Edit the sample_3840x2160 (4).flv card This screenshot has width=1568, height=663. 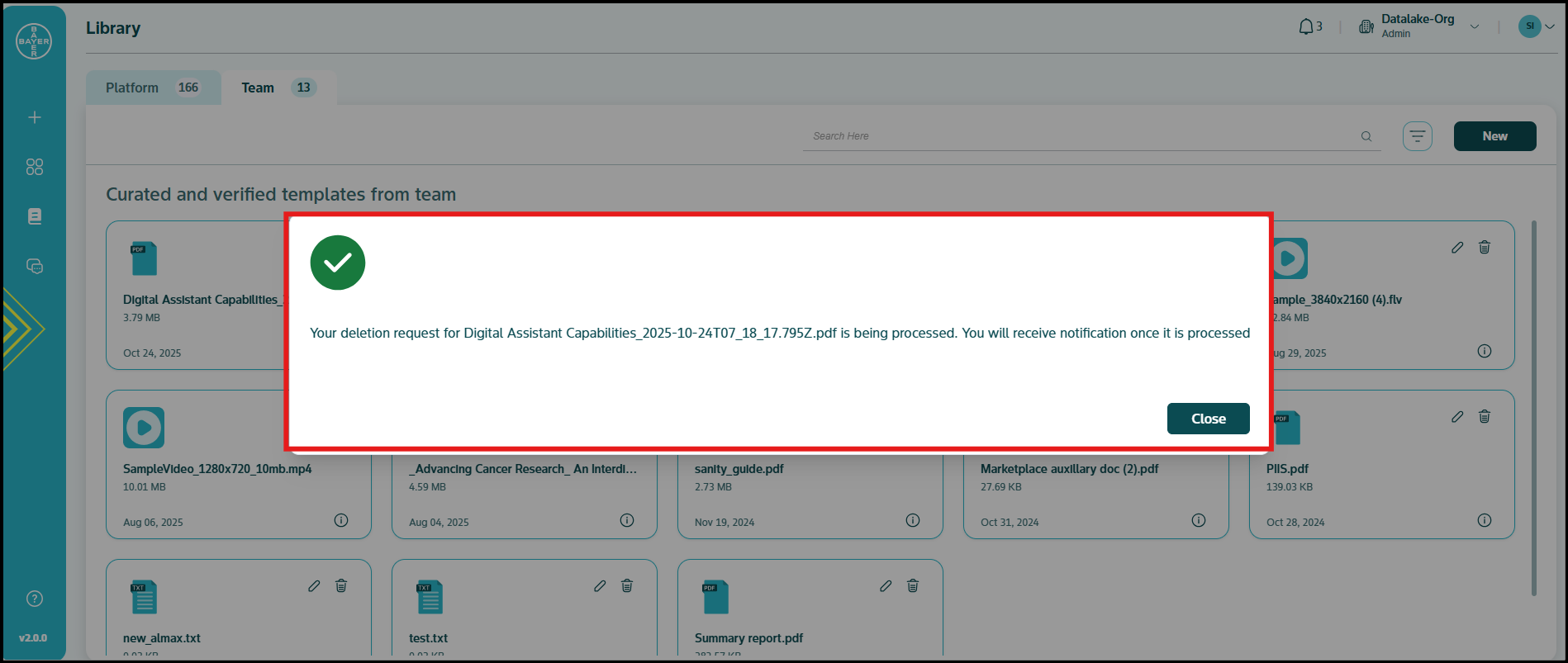(x=1457, y=247)
